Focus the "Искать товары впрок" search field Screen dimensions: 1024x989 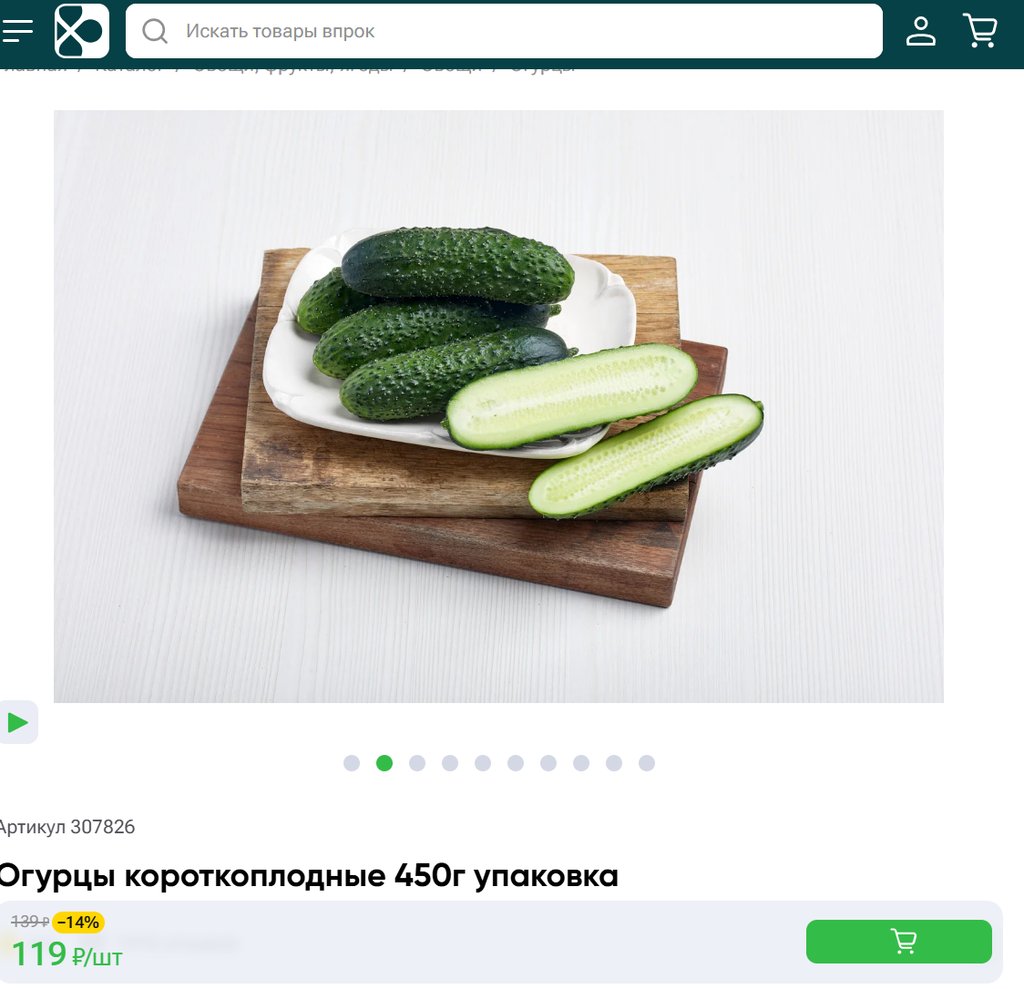tap(504, 31)
